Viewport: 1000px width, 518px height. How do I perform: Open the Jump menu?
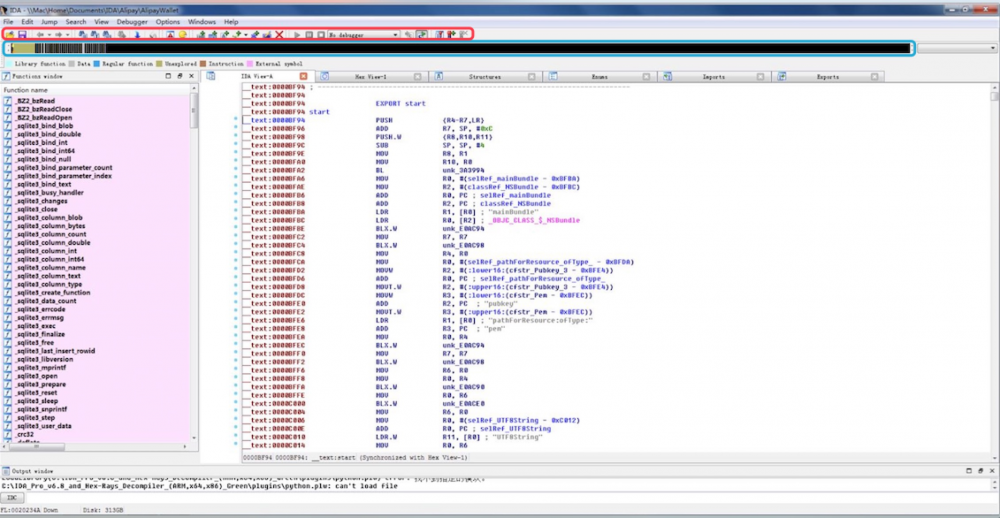click(49, 21)
